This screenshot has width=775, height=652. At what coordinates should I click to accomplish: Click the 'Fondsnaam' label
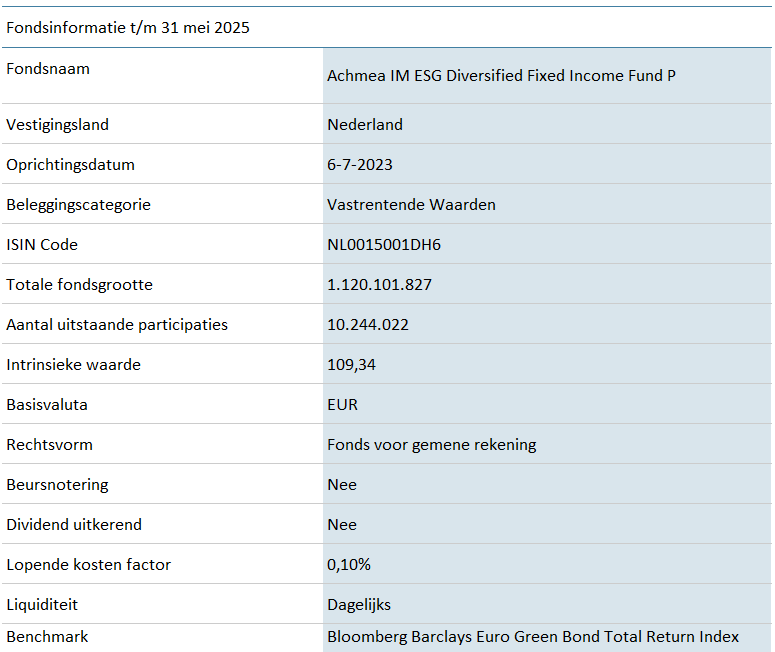click(x=48, y=69)
